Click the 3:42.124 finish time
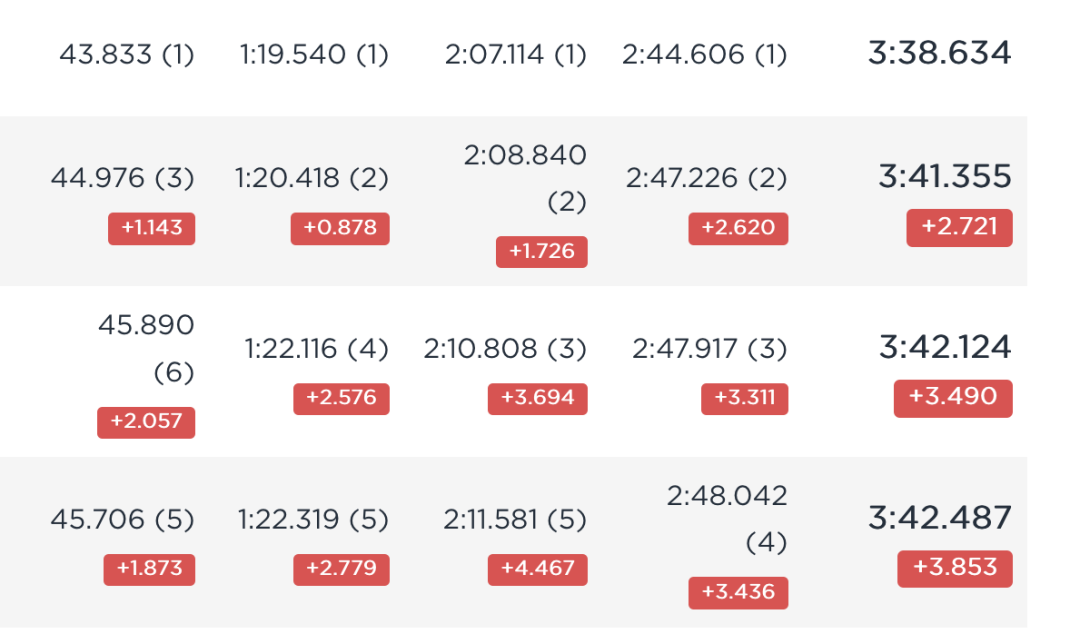The width and height of the screenshot is (1090, 634). (945, 347)
